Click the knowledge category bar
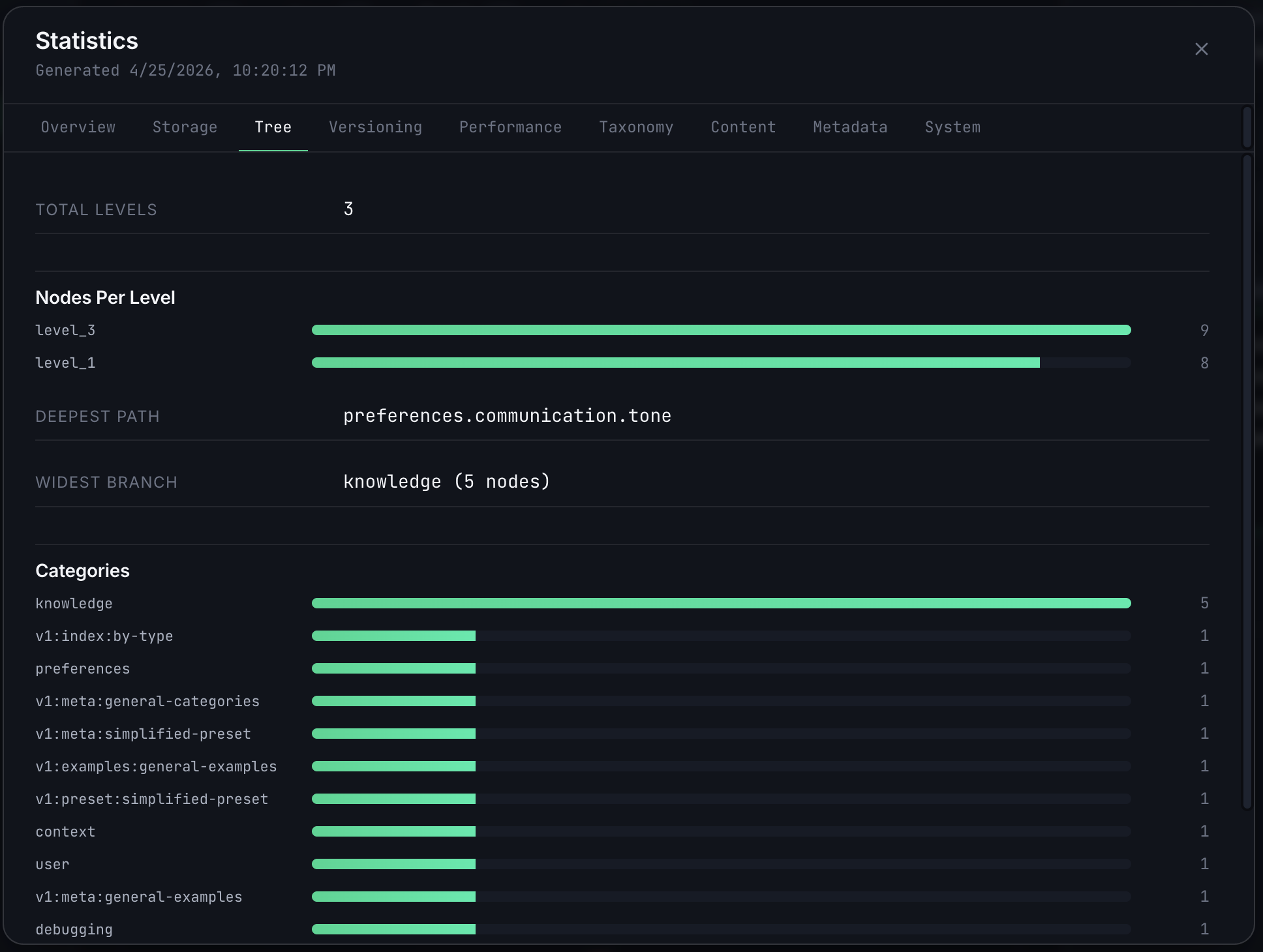The width and height of the screenshot is (1263, 952). coord(722,603)
